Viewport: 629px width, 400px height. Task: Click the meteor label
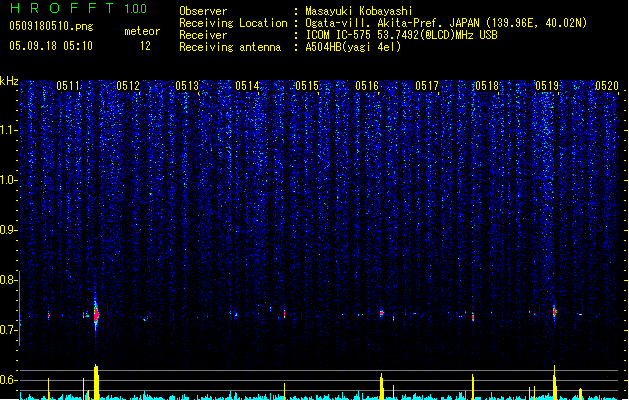tap(142, 31)
